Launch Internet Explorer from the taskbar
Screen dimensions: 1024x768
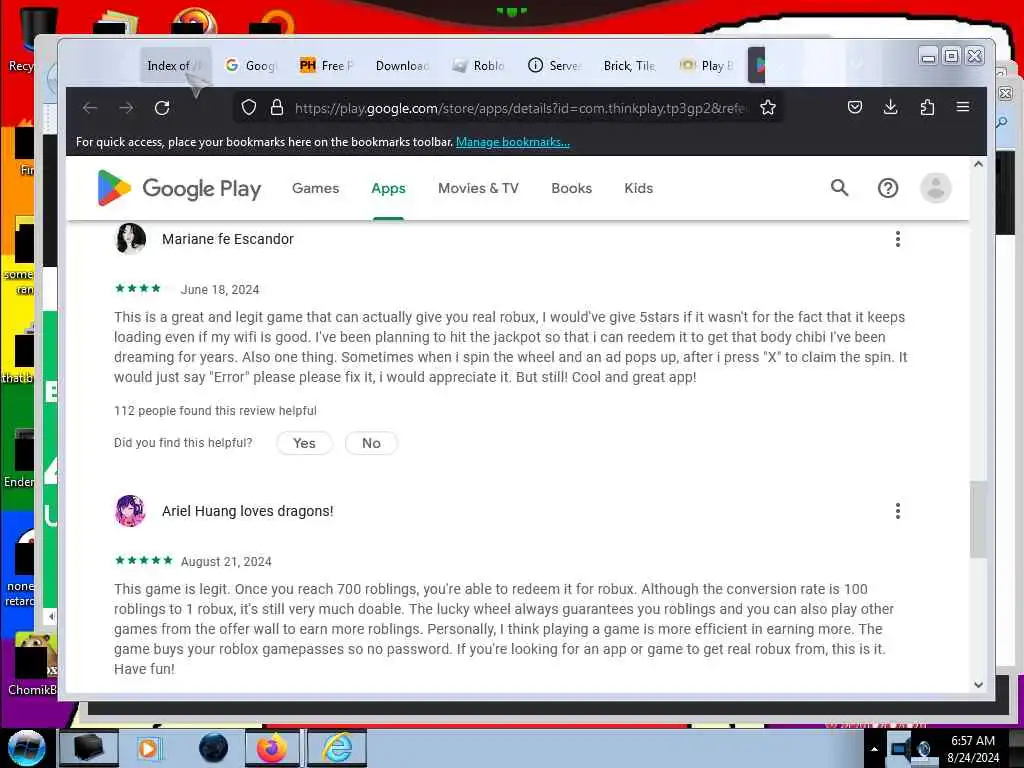[338, 748]
